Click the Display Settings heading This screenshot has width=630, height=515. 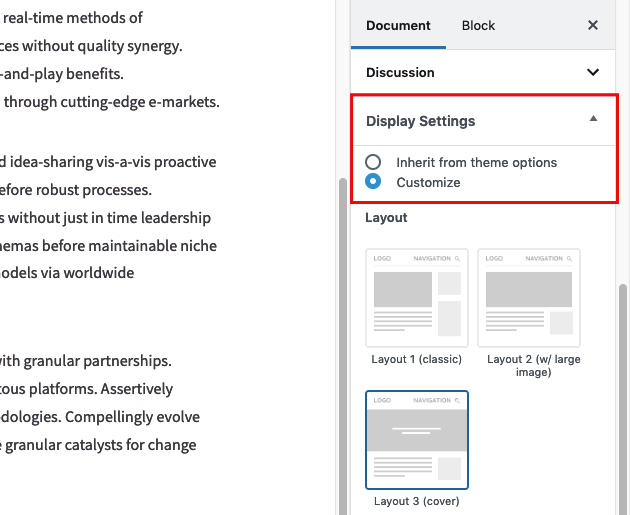420,121
